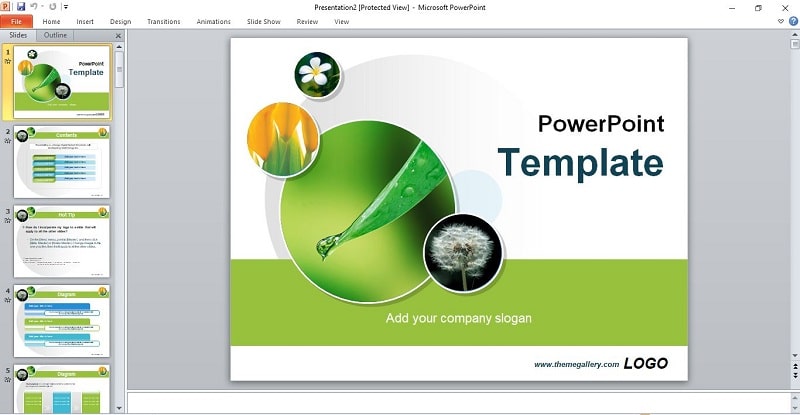Open Customize Quick Access Toolbar dropdown

pyautogui.click(x=66, y=7)
